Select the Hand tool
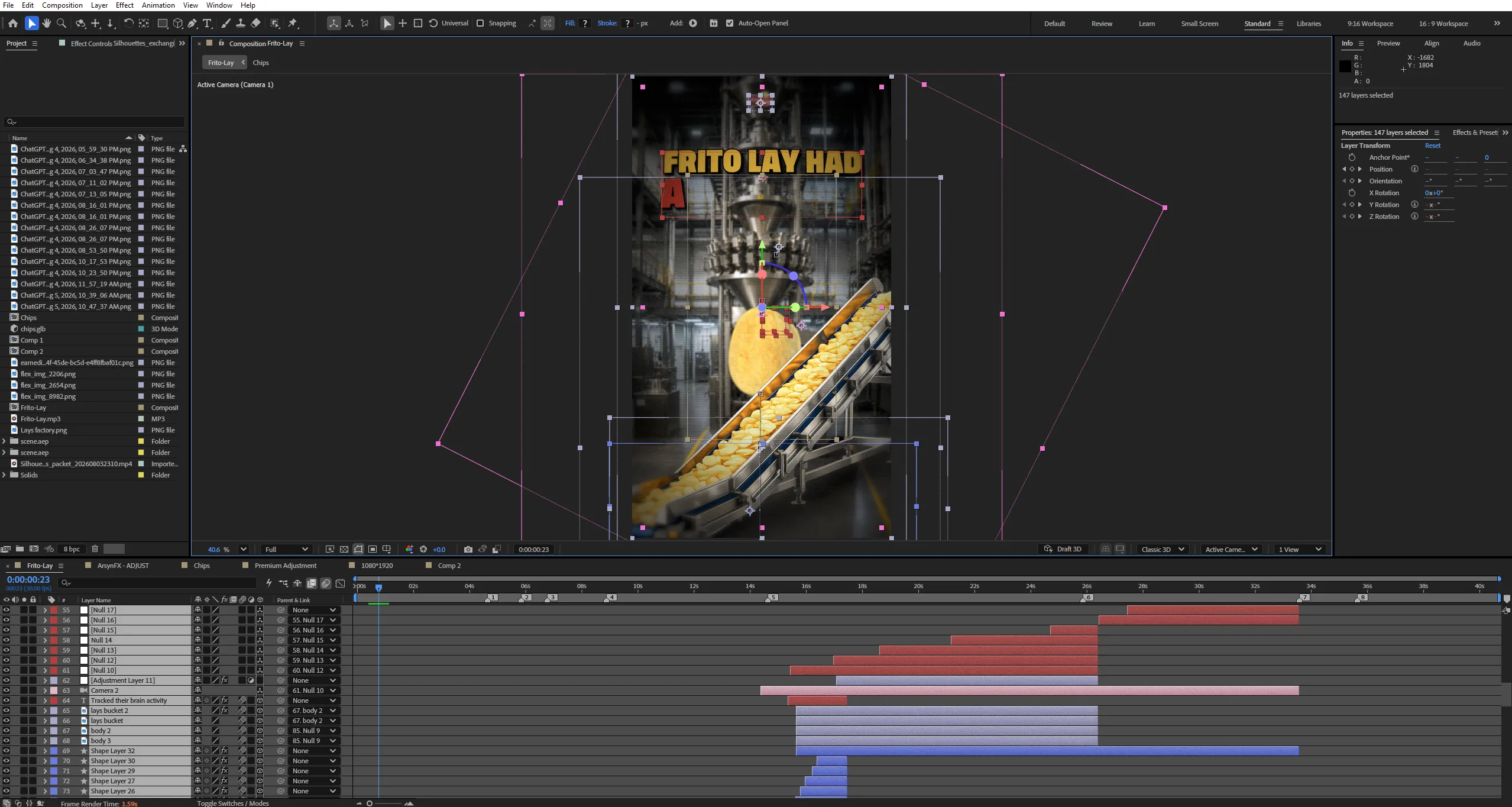Viewport: 1512px width, 807px height. point(47,23)
